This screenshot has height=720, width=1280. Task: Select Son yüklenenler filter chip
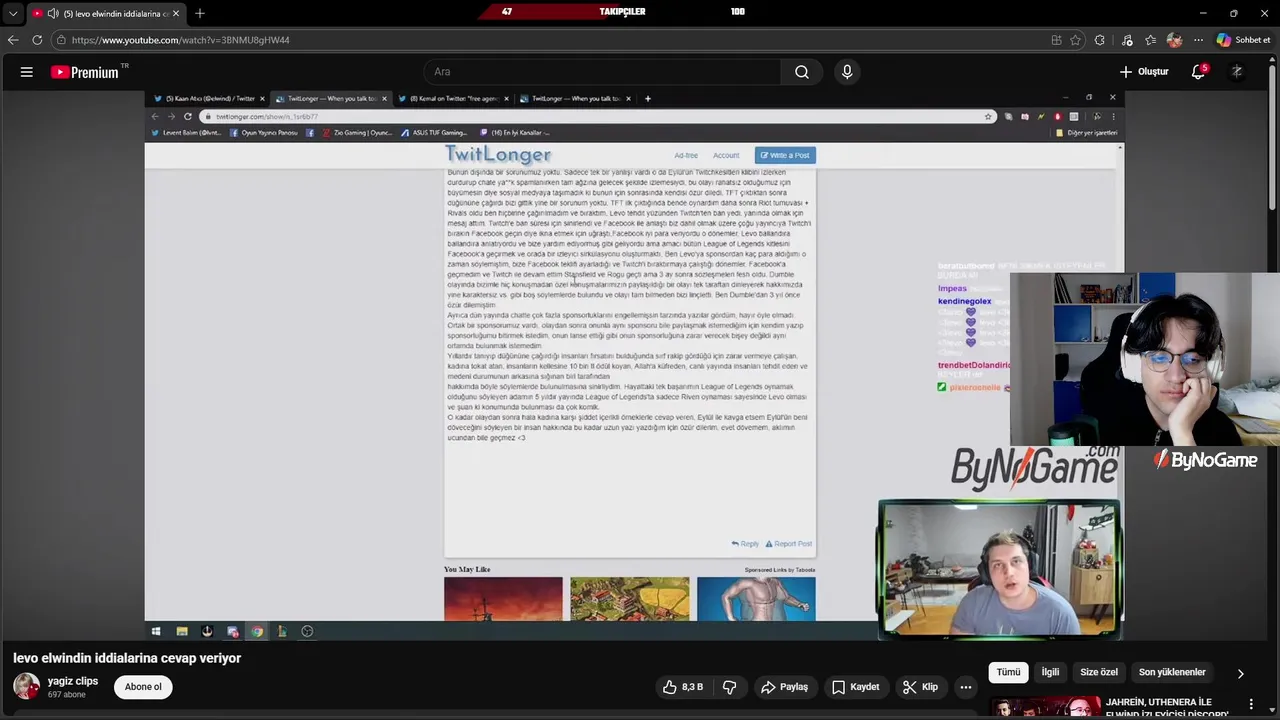pyautogui.click(x=1172, y=672)
